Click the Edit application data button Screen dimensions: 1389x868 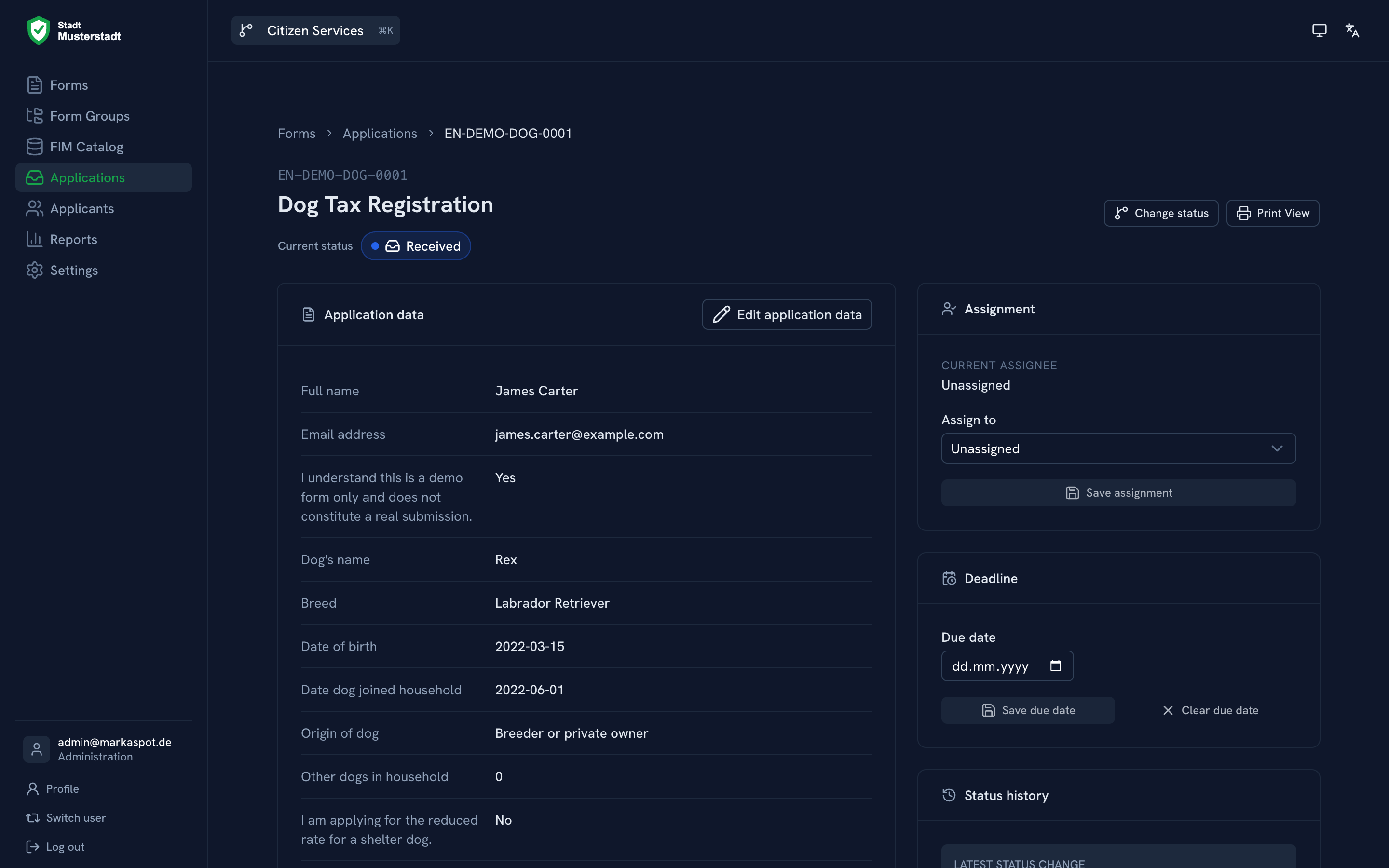(786, 314)
